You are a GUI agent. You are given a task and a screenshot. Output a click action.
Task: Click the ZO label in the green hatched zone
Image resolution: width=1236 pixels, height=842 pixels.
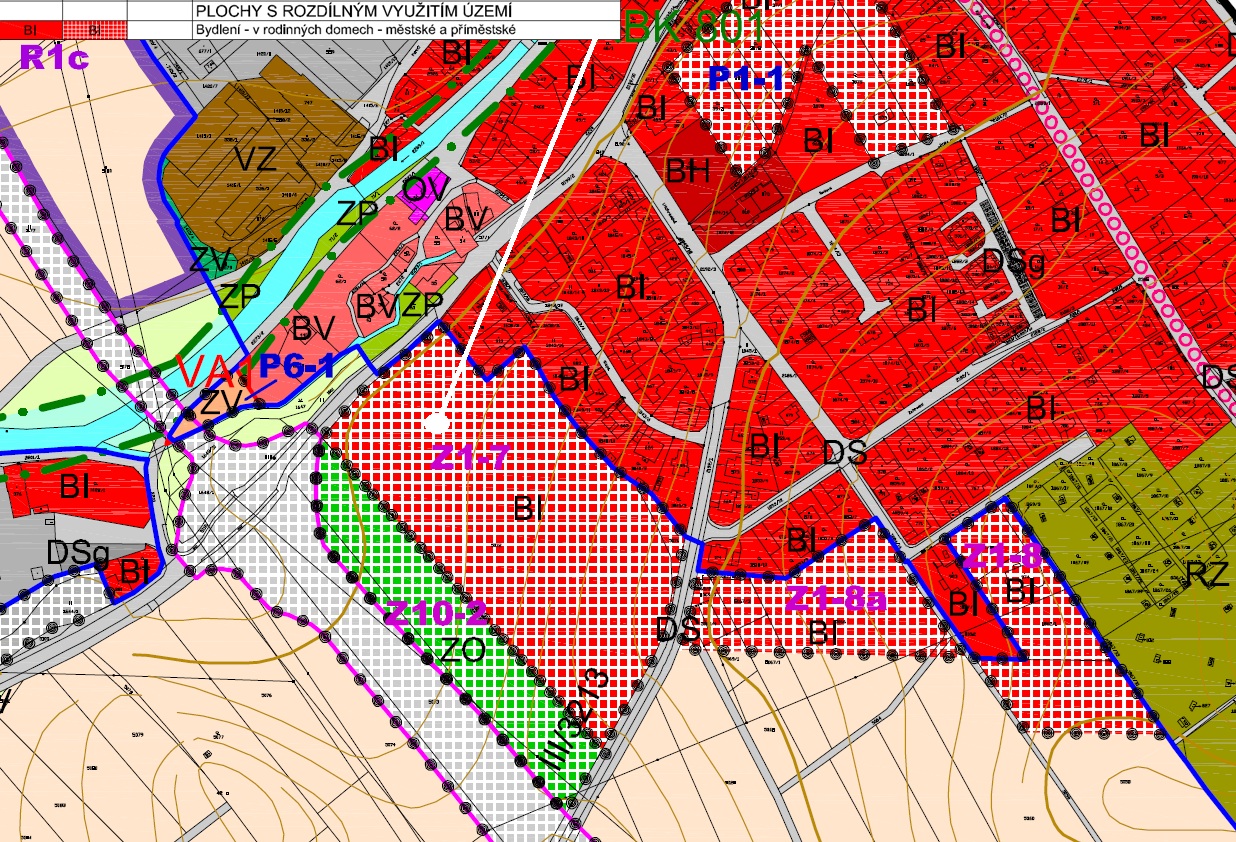tap(462, 651)
